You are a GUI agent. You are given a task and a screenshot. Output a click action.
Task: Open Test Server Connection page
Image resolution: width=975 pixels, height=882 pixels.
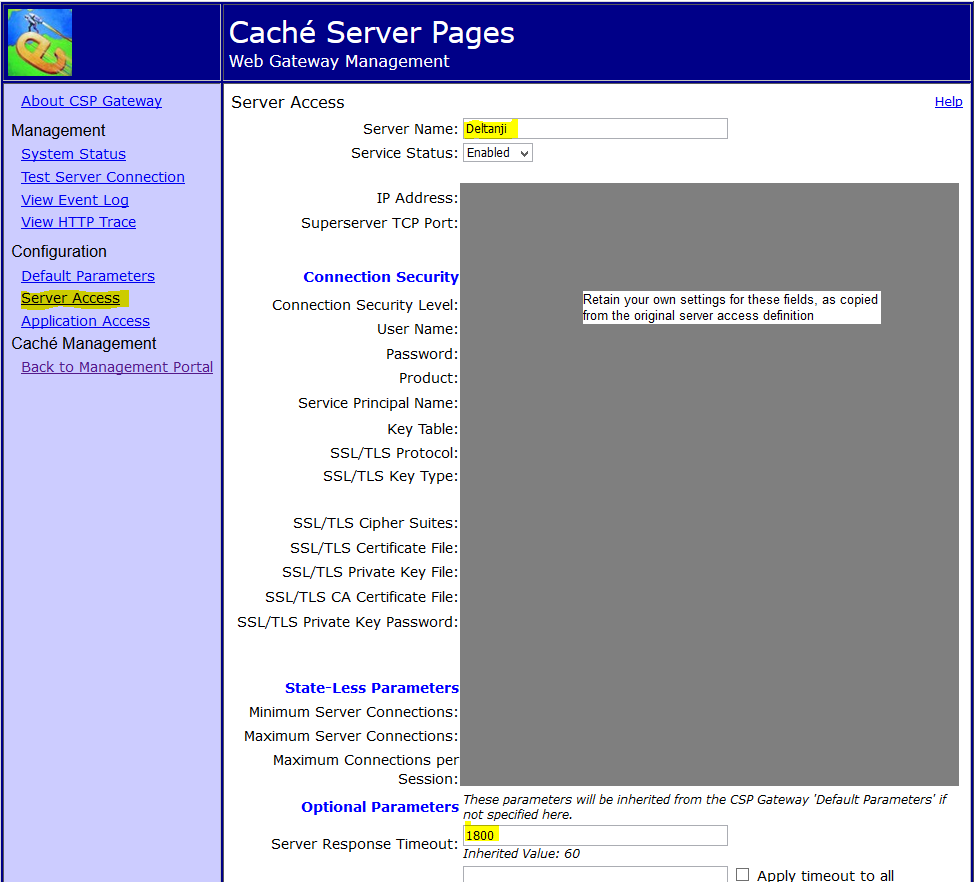pyautogui.click(x=103, y=177)
